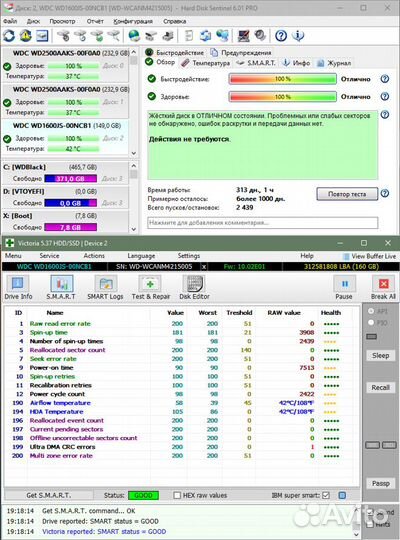Click the monitor screen icon in Sentinel toolbar
This screenshot has height=540, width=400.
244,35
